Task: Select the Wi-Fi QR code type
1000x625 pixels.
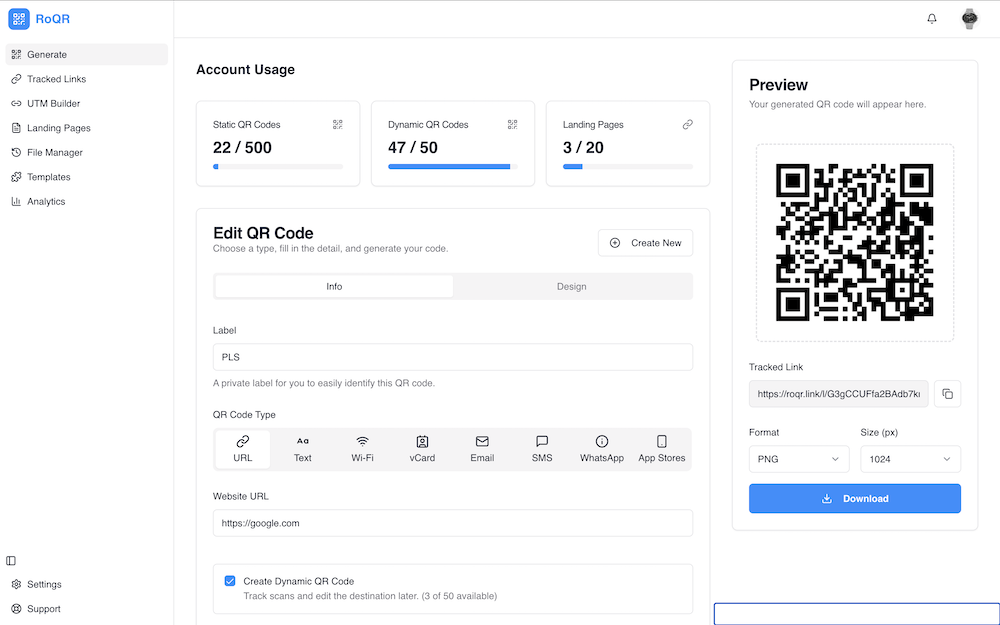Action: click(362, 449)
